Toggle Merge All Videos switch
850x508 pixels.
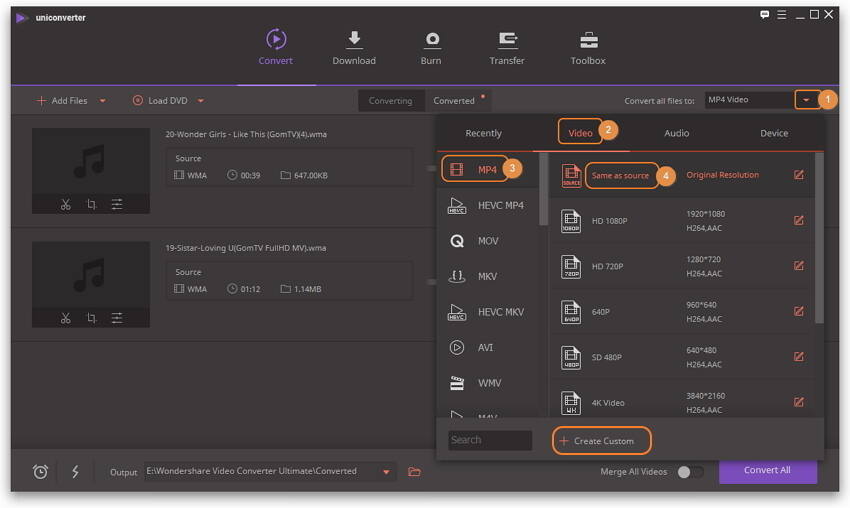690,472
